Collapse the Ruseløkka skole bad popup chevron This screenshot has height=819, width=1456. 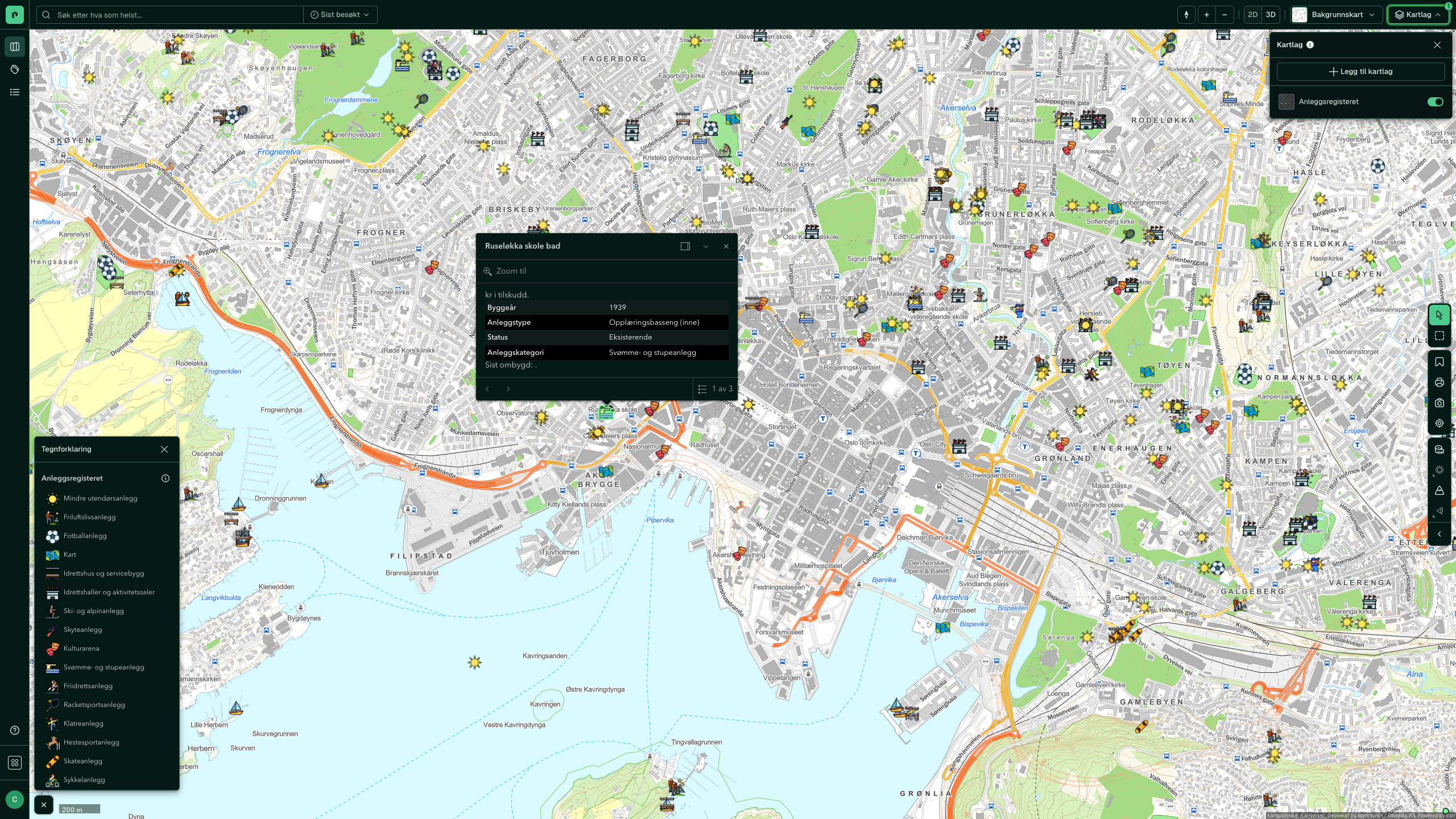(x=706, y=246)
